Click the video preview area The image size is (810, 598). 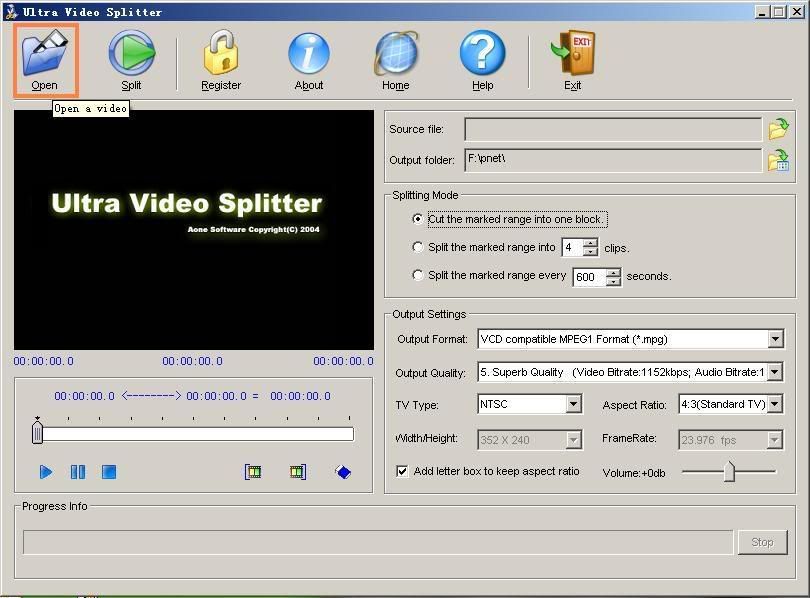pyautogui.click(x=194, y=230)
